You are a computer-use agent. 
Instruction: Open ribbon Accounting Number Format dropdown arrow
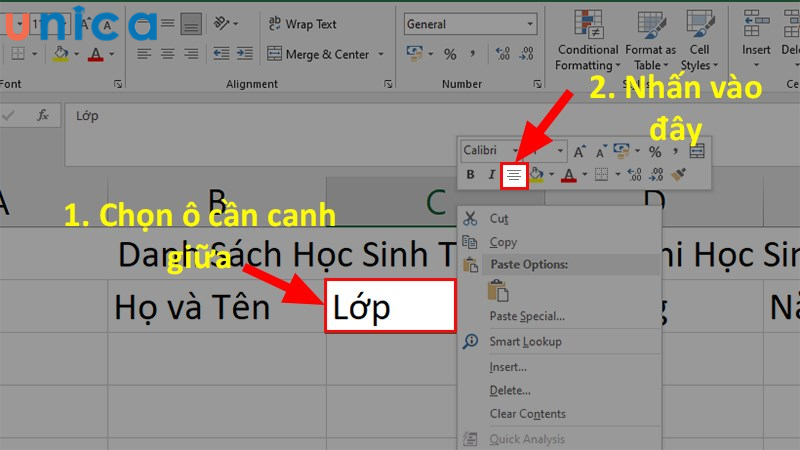tap(431, 54)
